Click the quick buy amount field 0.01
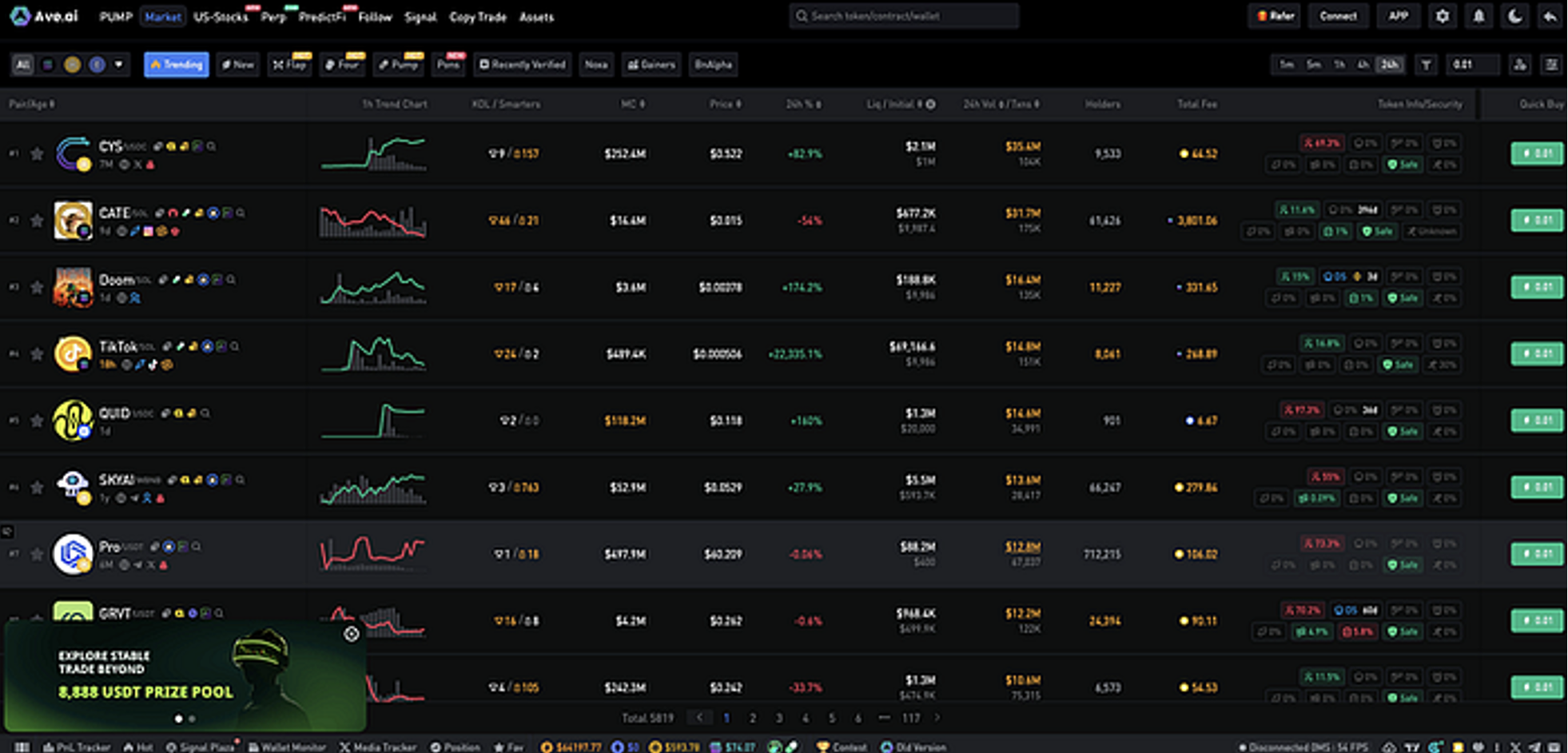Screen dimensions: 1568x753 (1472, 65)
